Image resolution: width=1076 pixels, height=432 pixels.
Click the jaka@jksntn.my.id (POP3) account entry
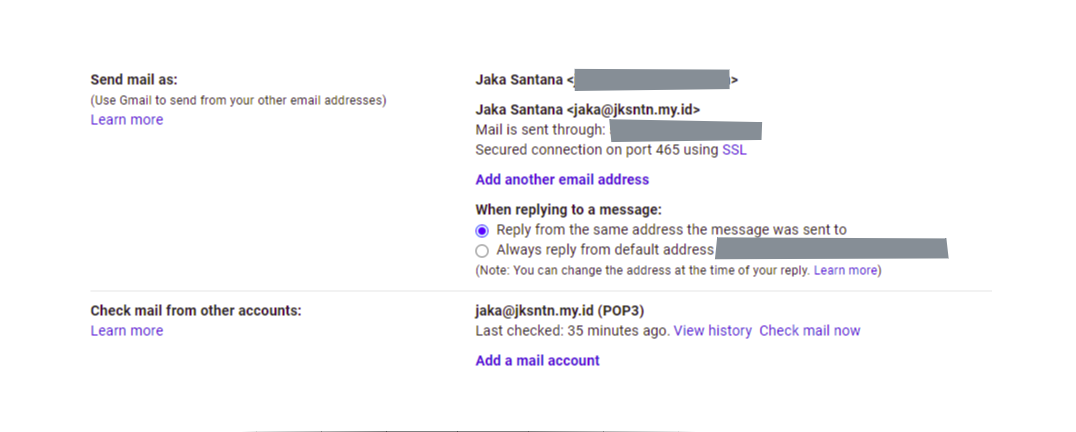(552, 311)
